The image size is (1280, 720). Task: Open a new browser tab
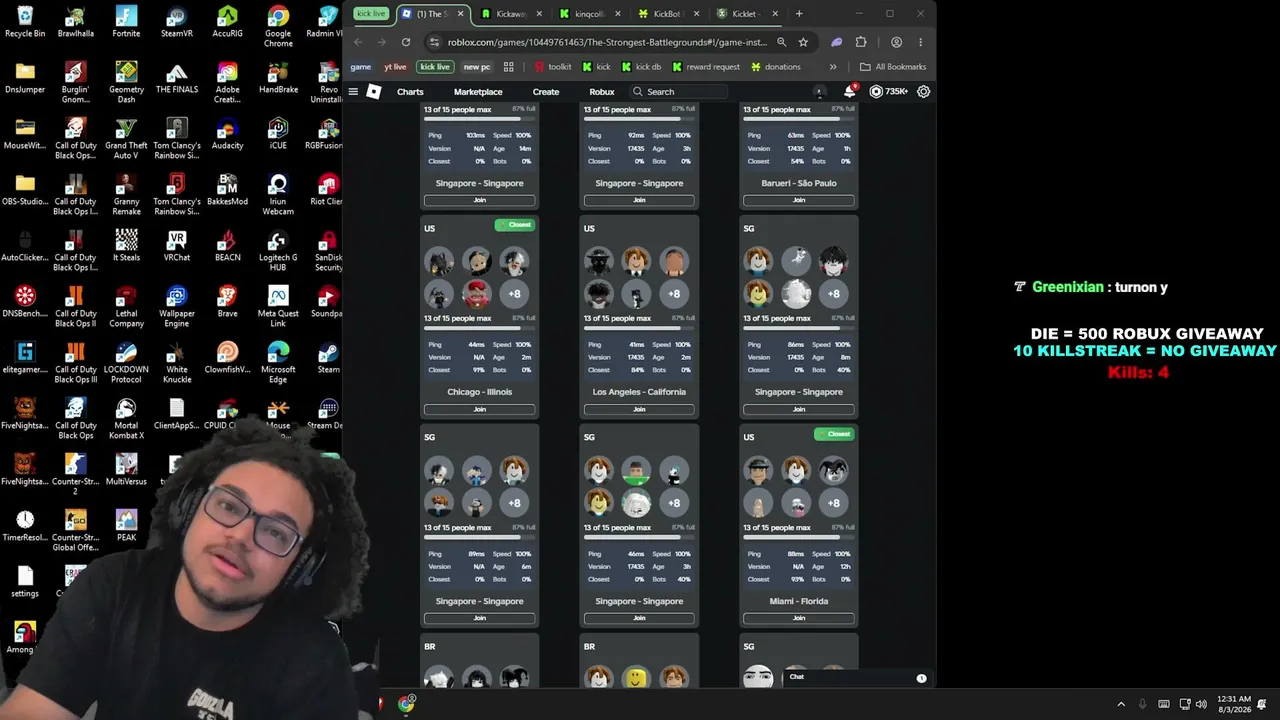[799, 14]
